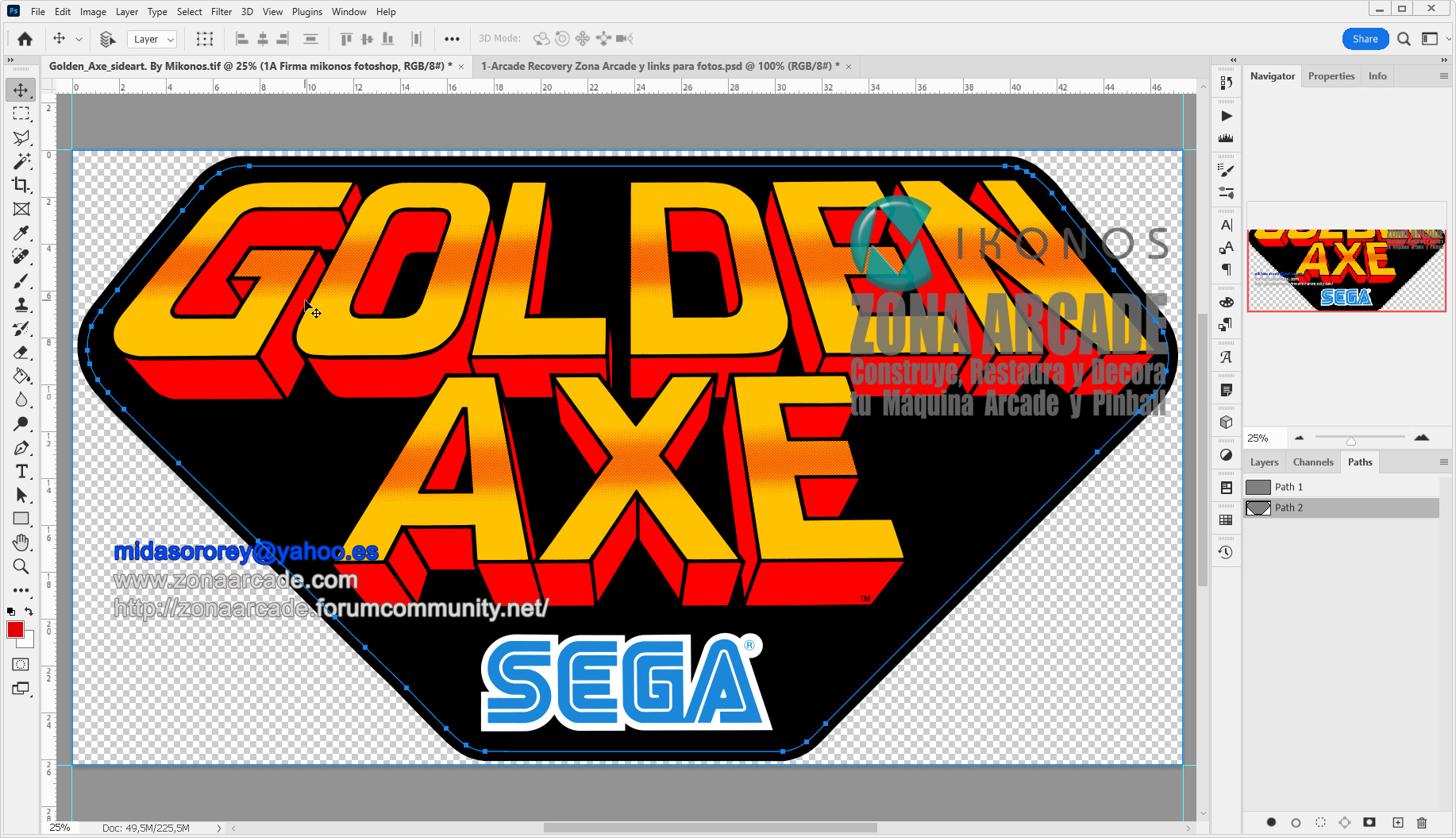Click the Share button

click(x=1365, y=38)
